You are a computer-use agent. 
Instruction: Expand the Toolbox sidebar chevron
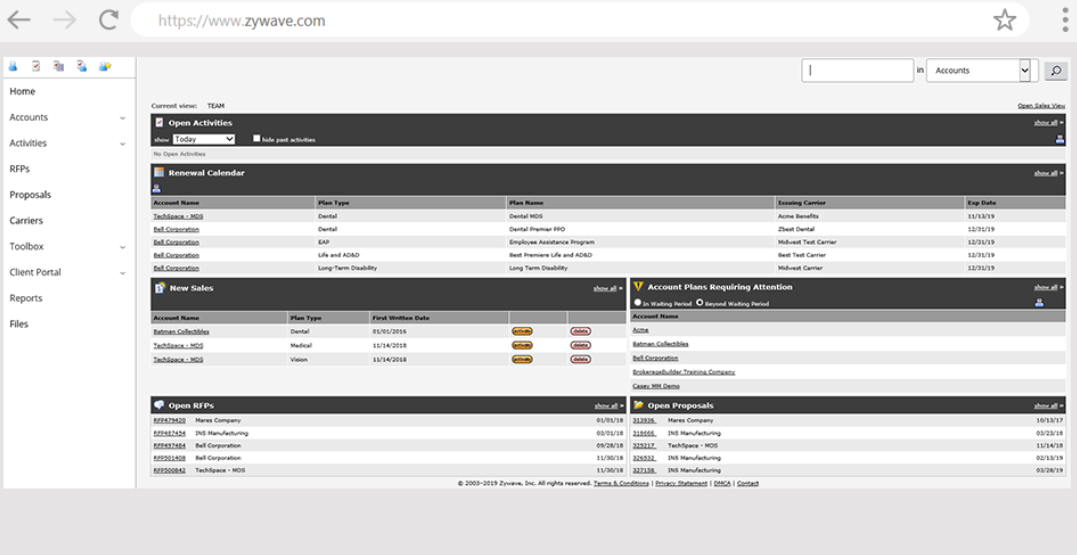click(x=123, y=247)
